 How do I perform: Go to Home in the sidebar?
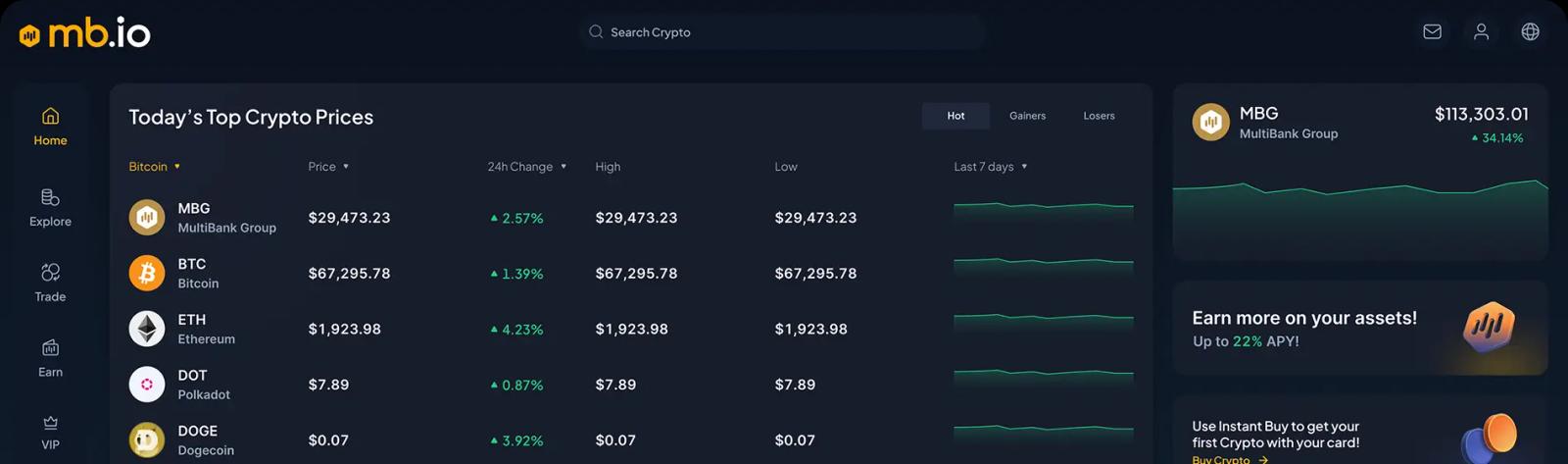[50, 127]
